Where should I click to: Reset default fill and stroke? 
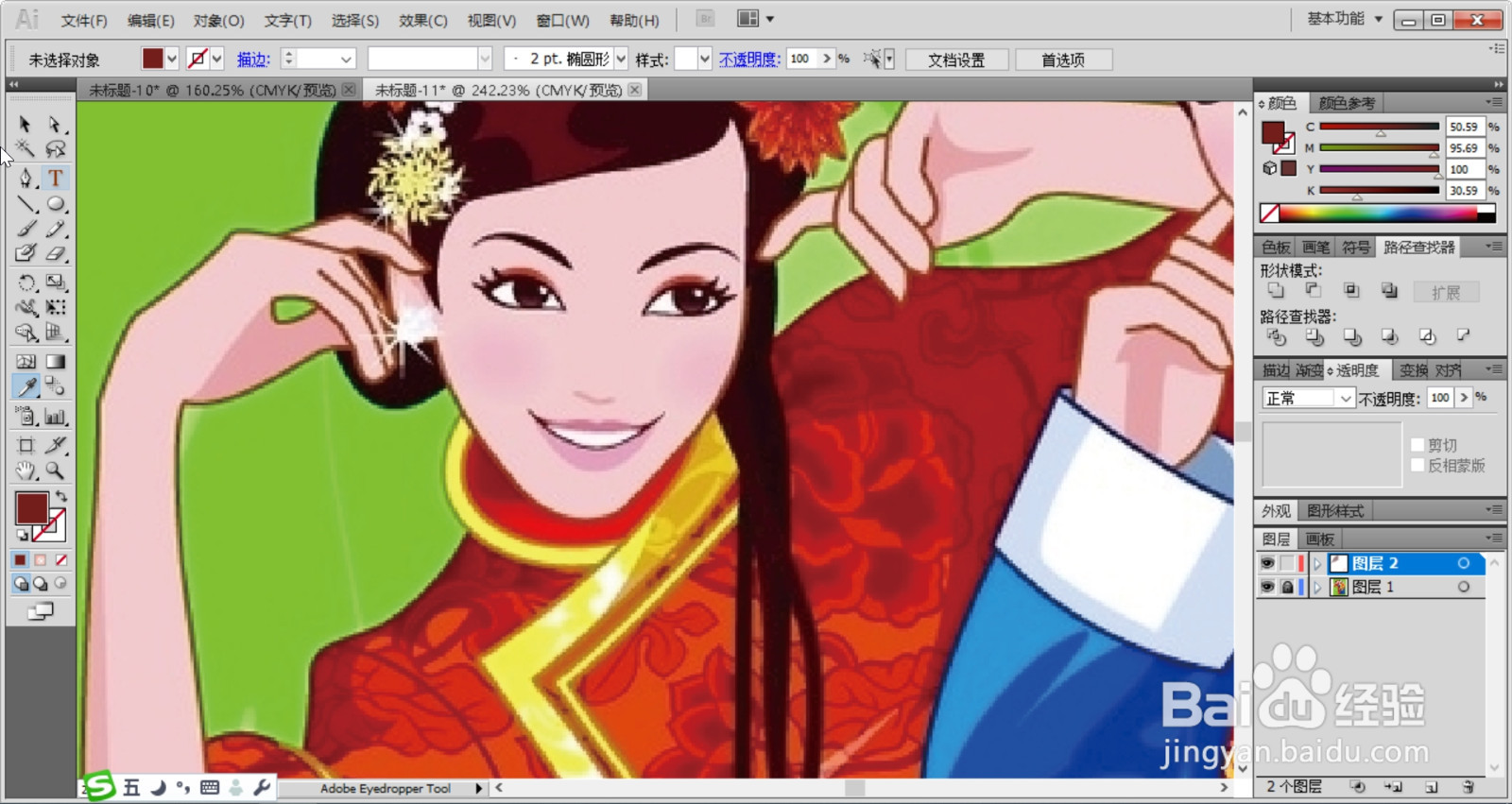click(22, 535)
